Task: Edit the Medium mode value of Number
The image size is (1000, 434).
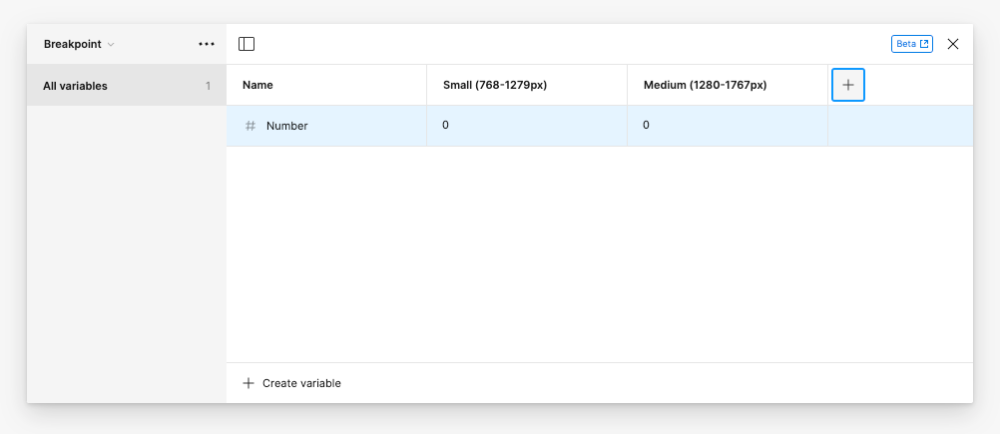Action: 728,126
